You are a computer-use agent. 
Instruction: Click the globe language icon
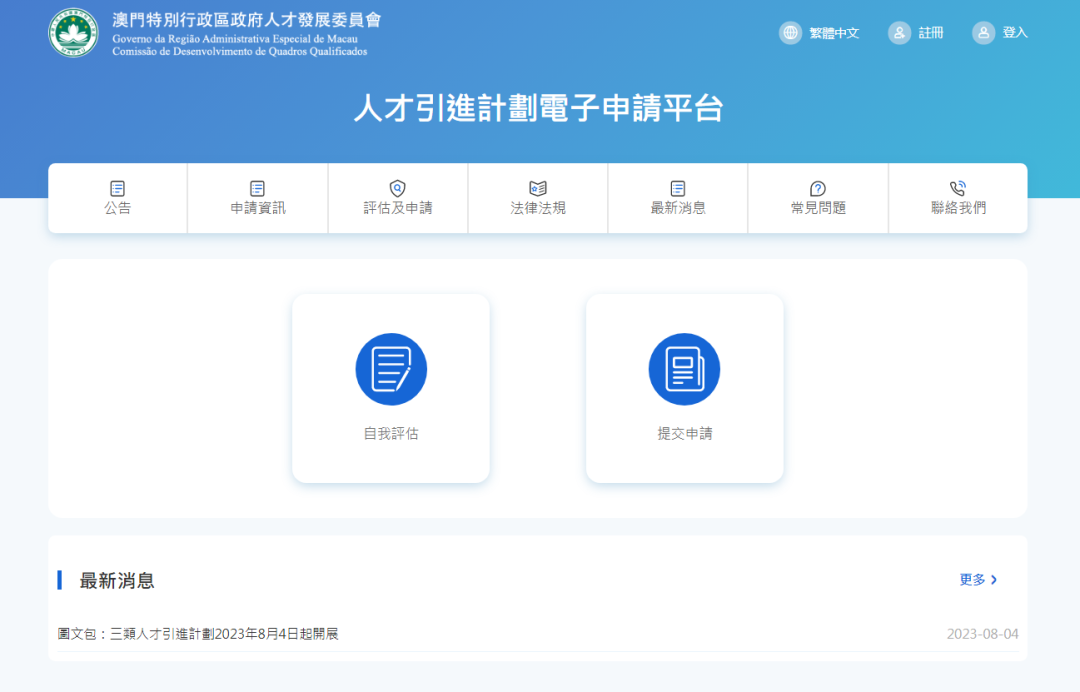pos(791,33)
